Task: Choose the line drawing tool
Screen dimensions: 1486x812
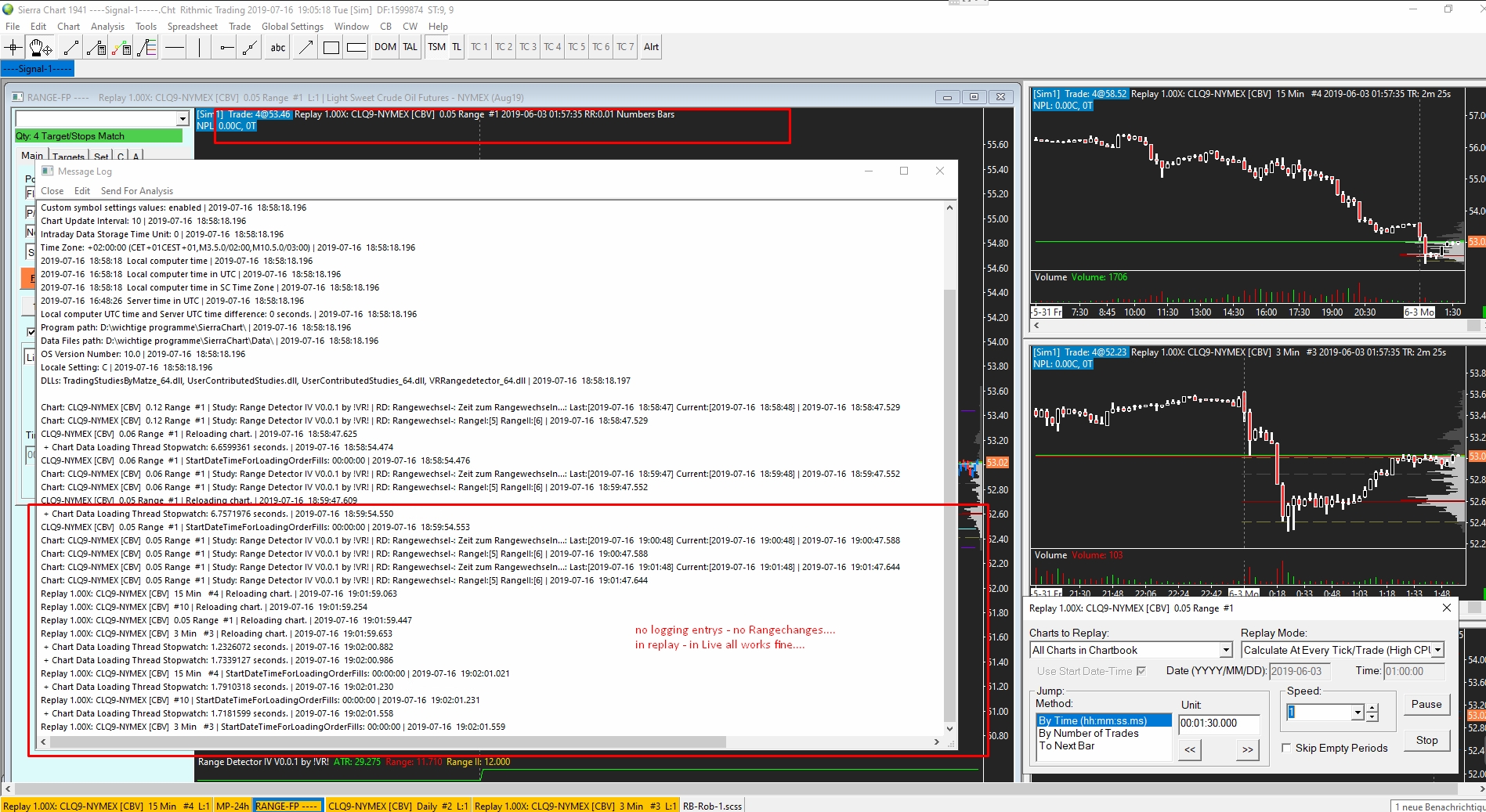Action: (71, 48)
